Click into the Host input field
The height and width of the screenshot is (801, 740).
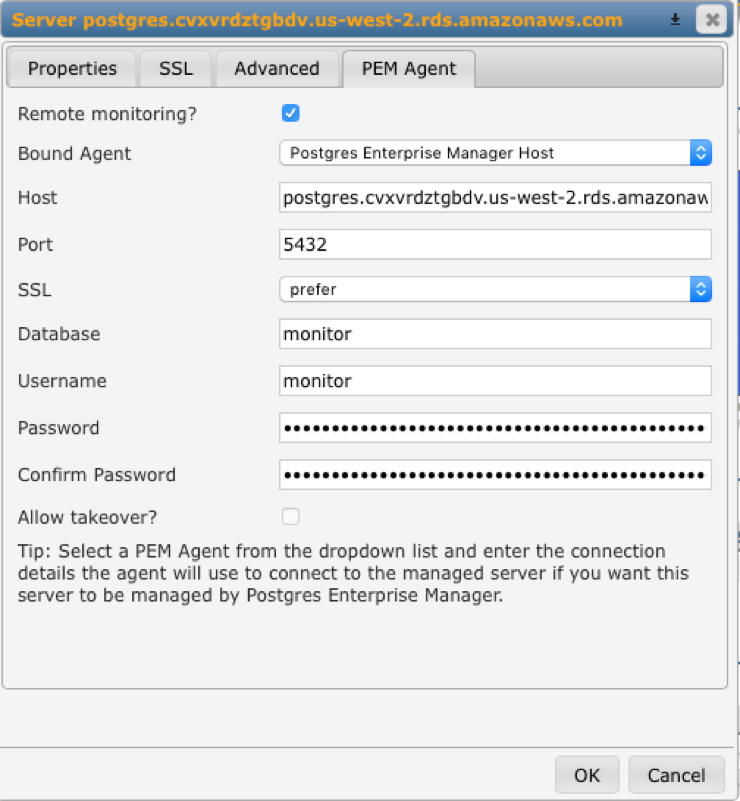(495, 198)
